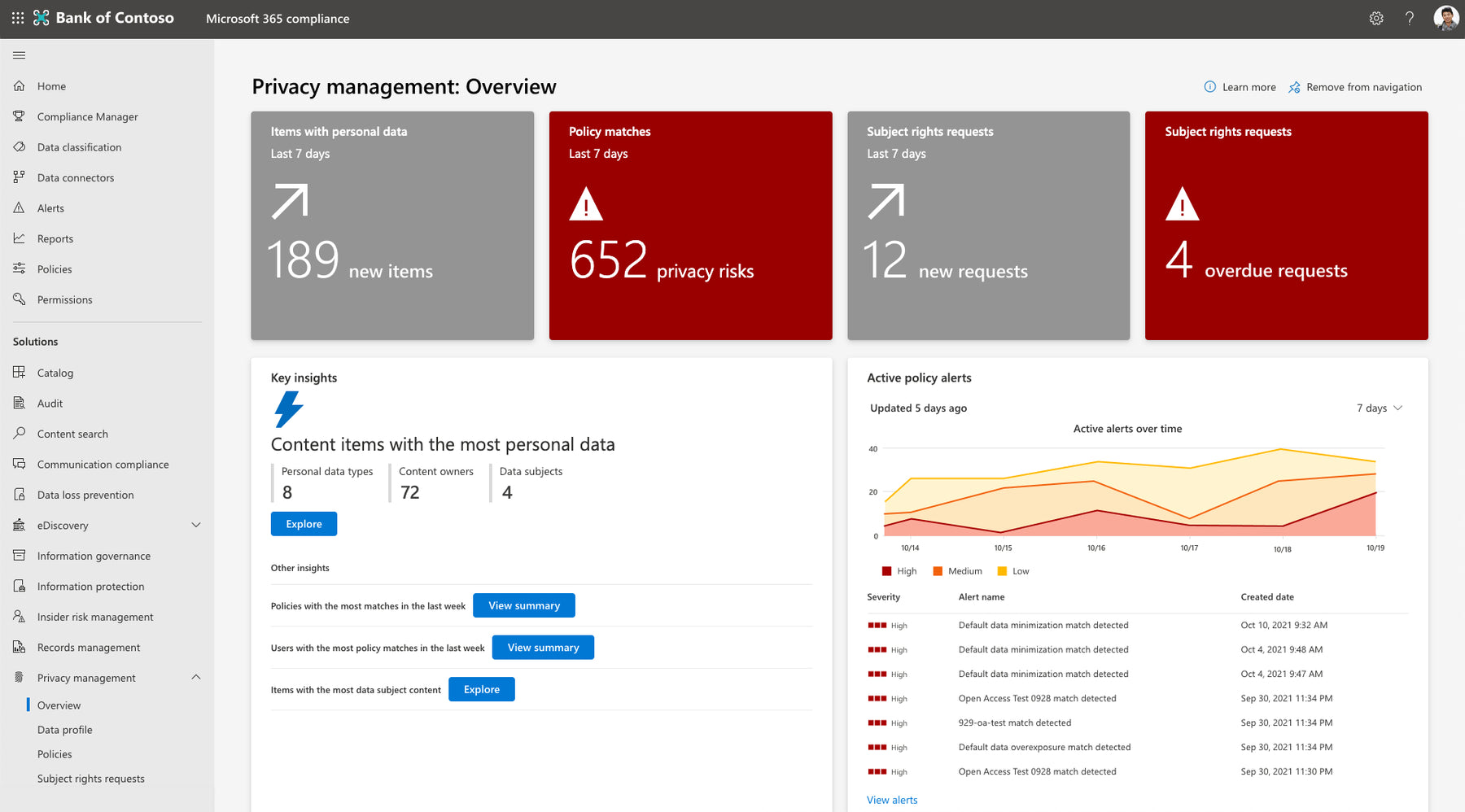Toggle the Medium severity legend item
The width and height of the screenshot is (1465, 812).
point(957,571)
